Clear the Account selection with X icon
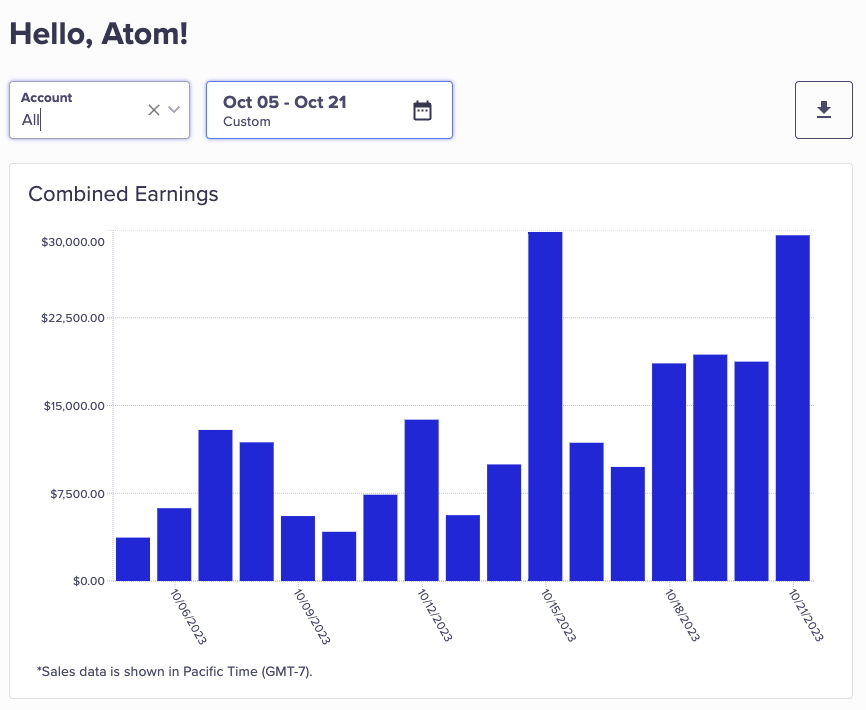 tap(154, 110)
